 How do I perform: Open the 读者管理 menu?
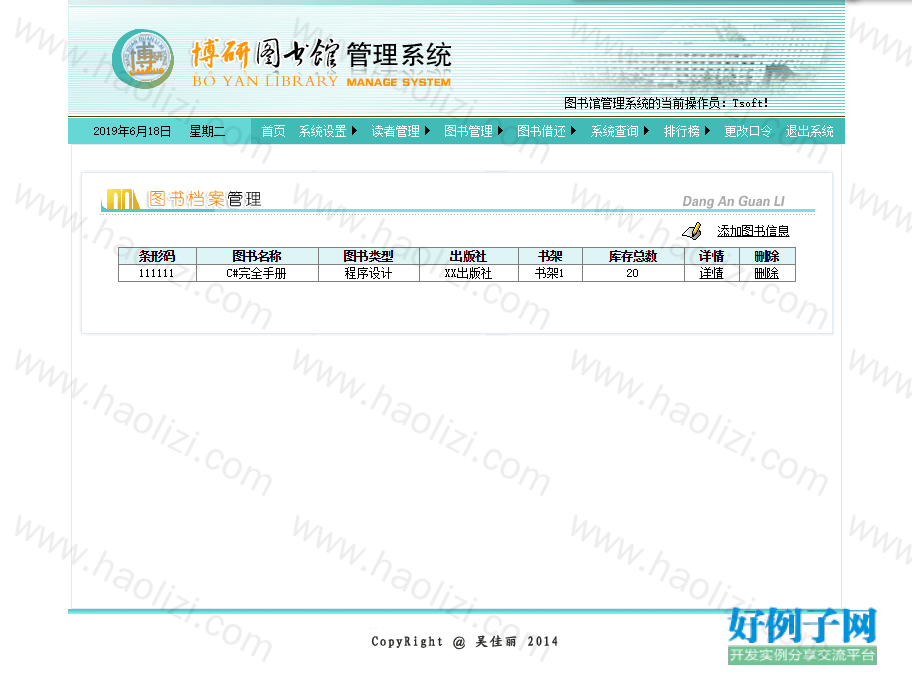396,131
